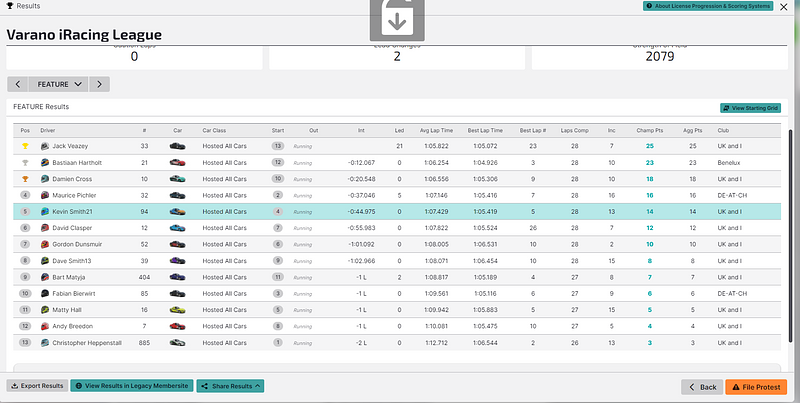Viewport: 800px width, 403px height.
Task: Sort by Avg Lap Time column header
Action: click(x=436, y=131)
